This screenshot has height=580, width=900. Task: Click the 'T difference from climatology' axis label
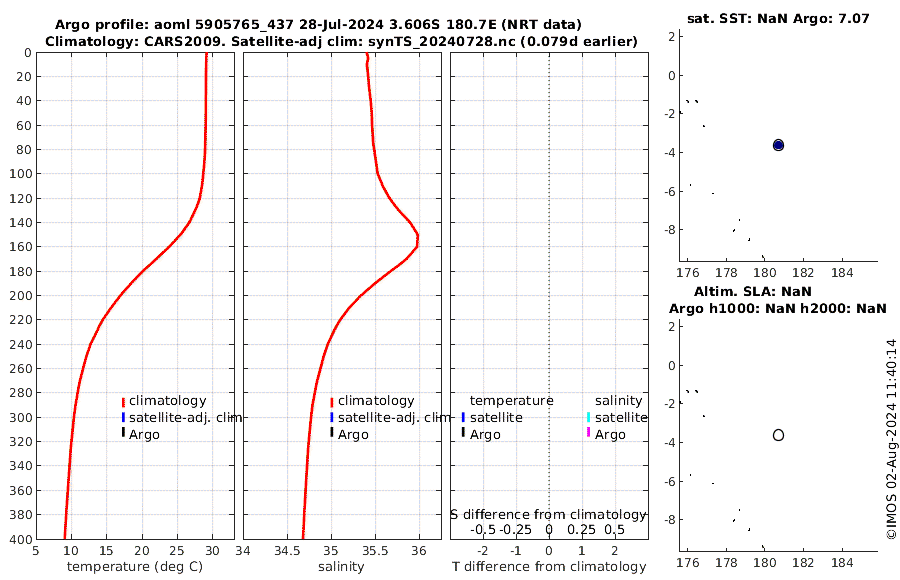549,567
